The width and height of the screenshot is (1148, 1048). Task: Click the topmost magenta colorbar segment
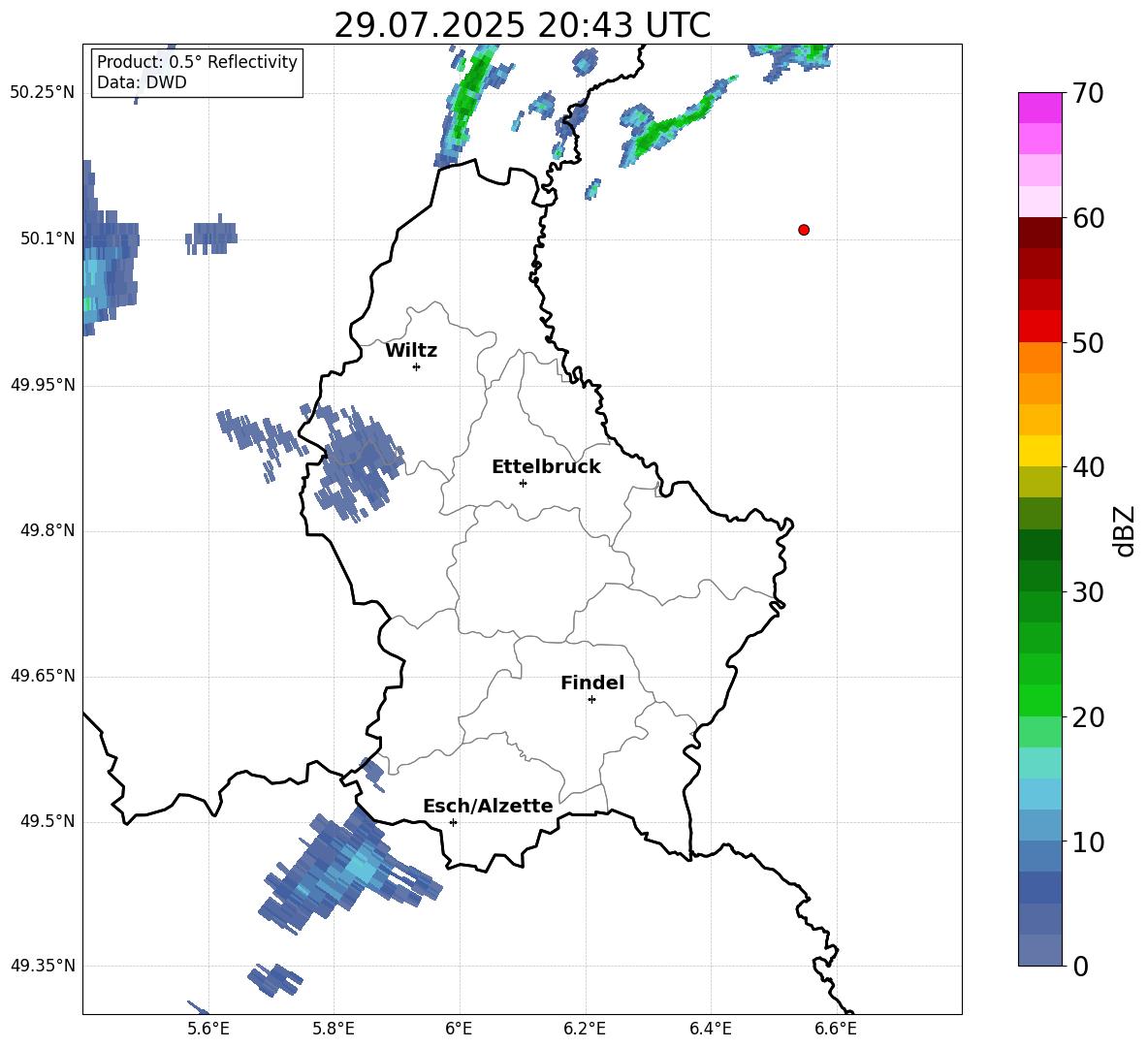(1039, 108)
